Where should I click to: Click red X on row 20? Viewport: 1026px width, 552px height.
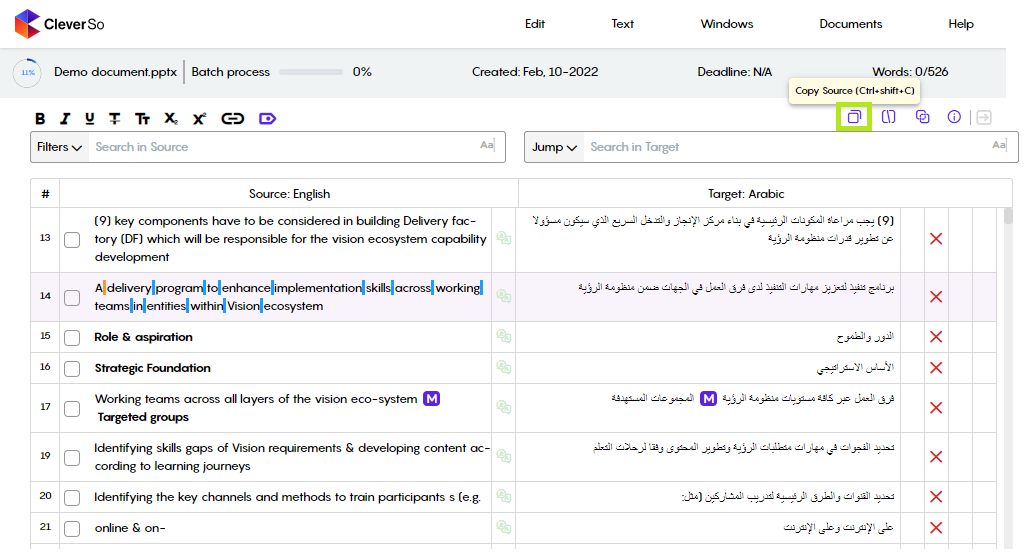[936, 497]
